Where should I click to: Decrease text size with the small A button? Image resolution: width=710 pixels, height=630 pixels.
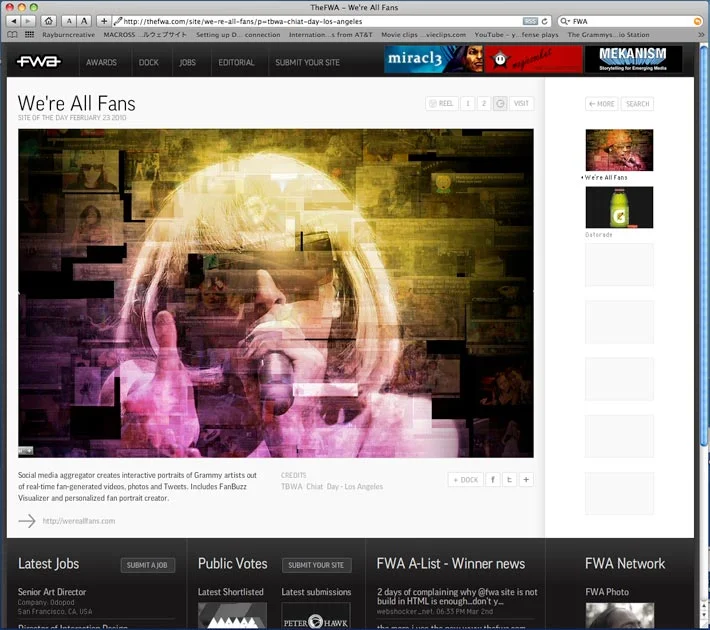click(69, 21)
